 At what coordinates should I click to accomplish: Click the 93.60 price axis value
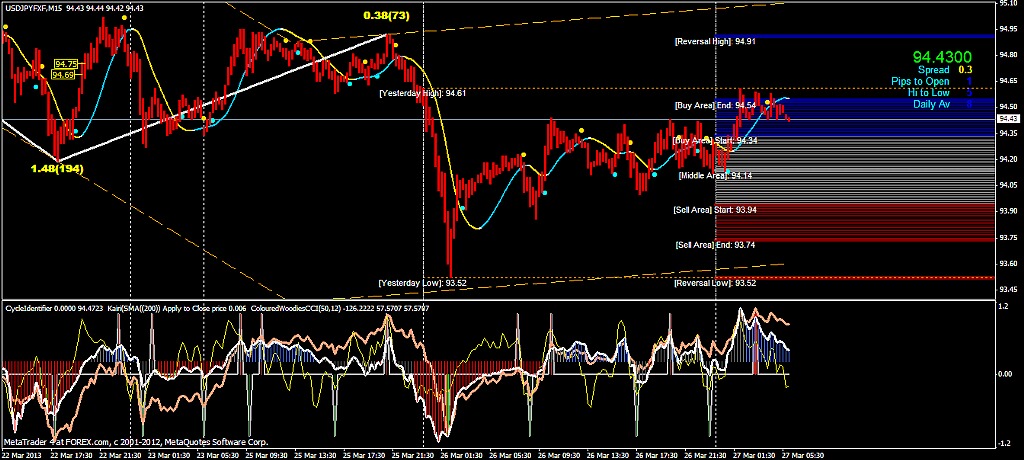(1007, 263)
